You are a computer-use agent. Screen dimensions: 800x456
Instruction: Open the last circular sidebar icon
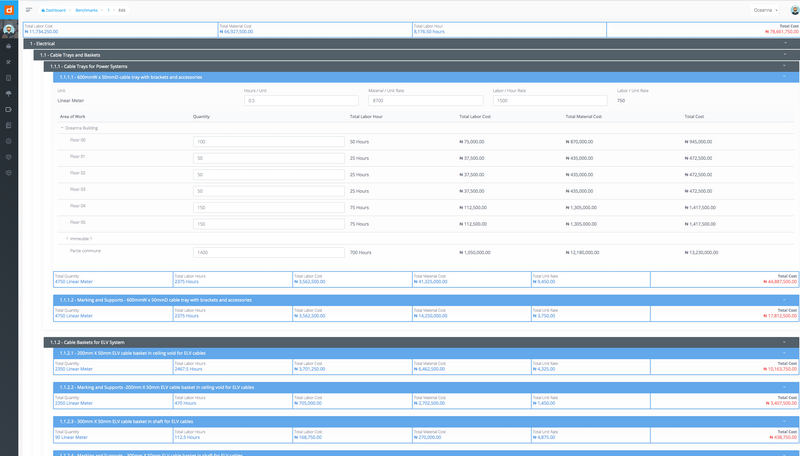click(x=8, y=173)
